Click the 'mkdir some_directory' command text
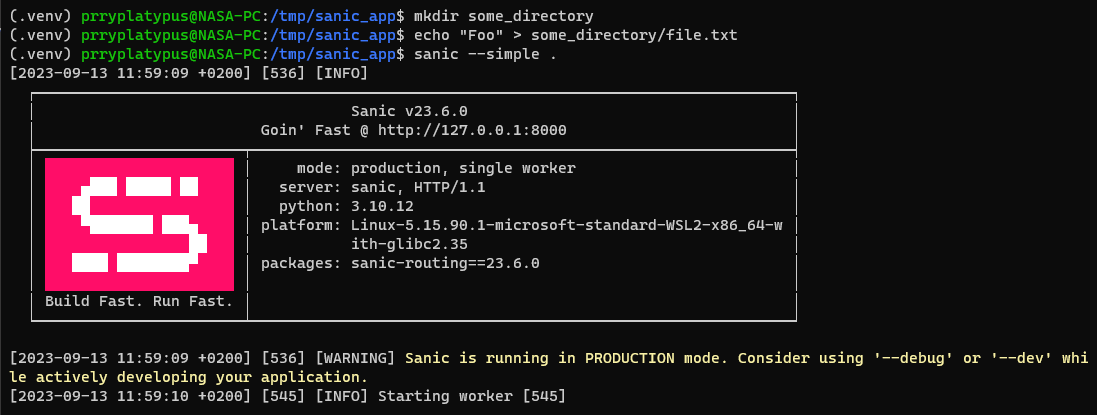The height and width of the screenshot is (415, 1097). click(504, 15)
